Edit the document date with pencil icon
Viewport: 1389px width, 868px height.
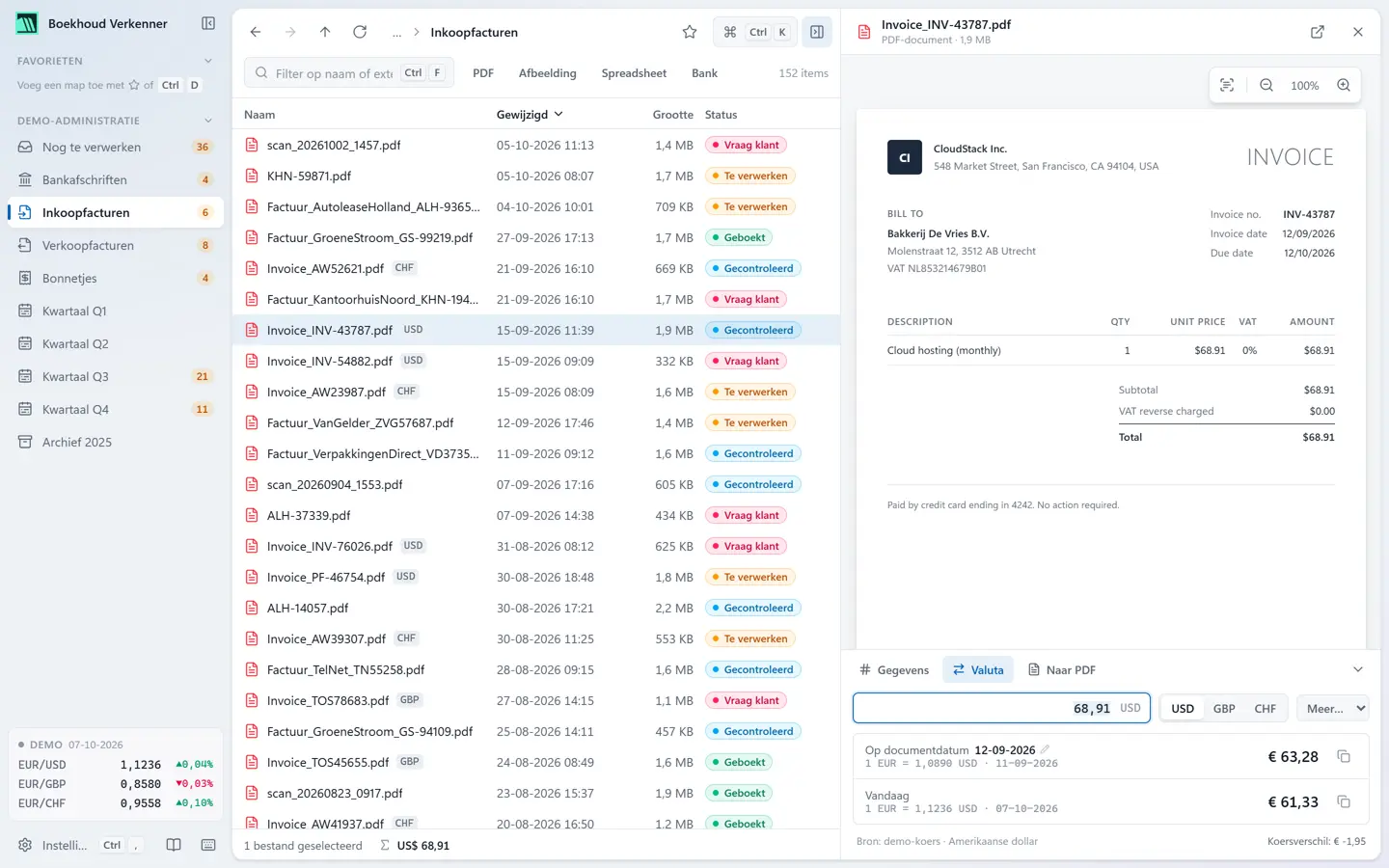pyautogui.click(x=1045, y=749)
